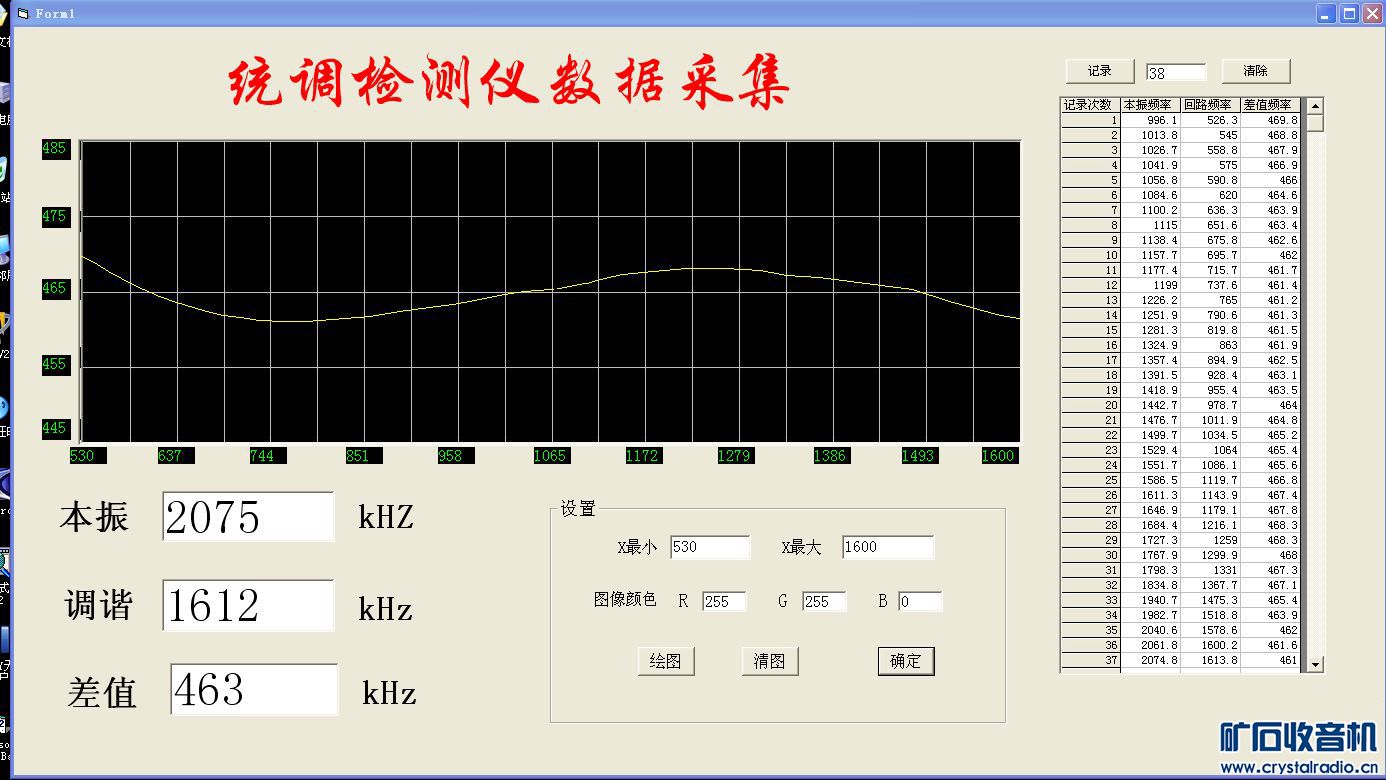Click the G color value field

point(824,602)
